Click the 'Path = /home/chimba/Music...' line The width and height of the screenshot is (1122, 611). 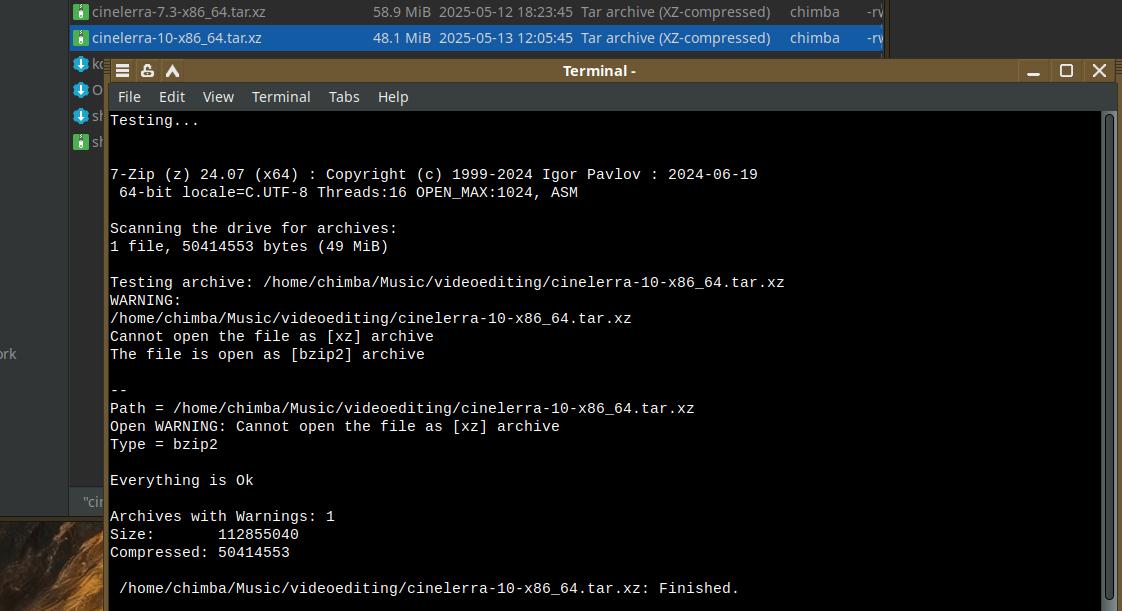402,409
